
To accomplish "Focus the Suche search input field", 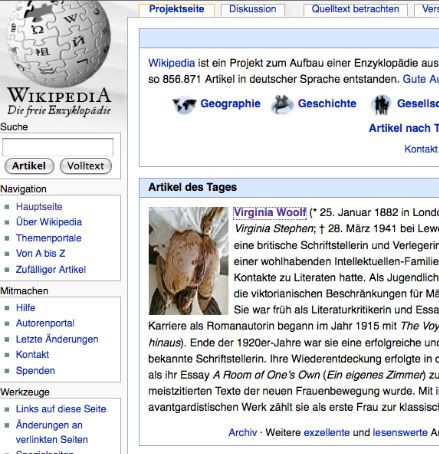I will tap(58, 147).
